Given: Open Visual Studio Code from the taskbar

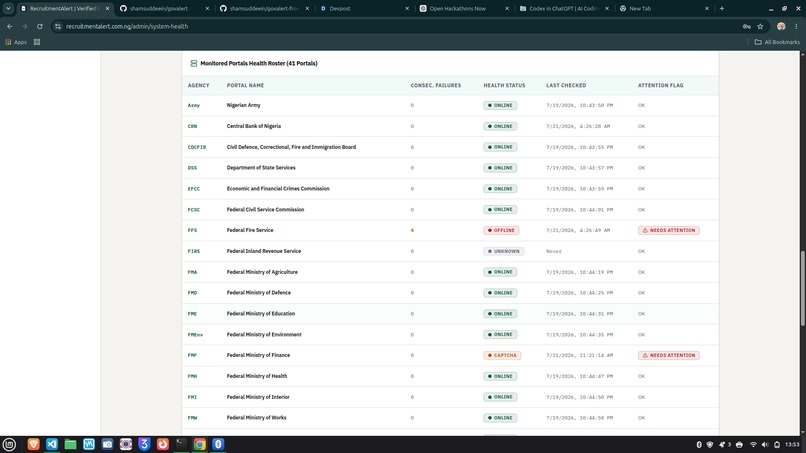Looking at the screenshot, I should [52, 444].
